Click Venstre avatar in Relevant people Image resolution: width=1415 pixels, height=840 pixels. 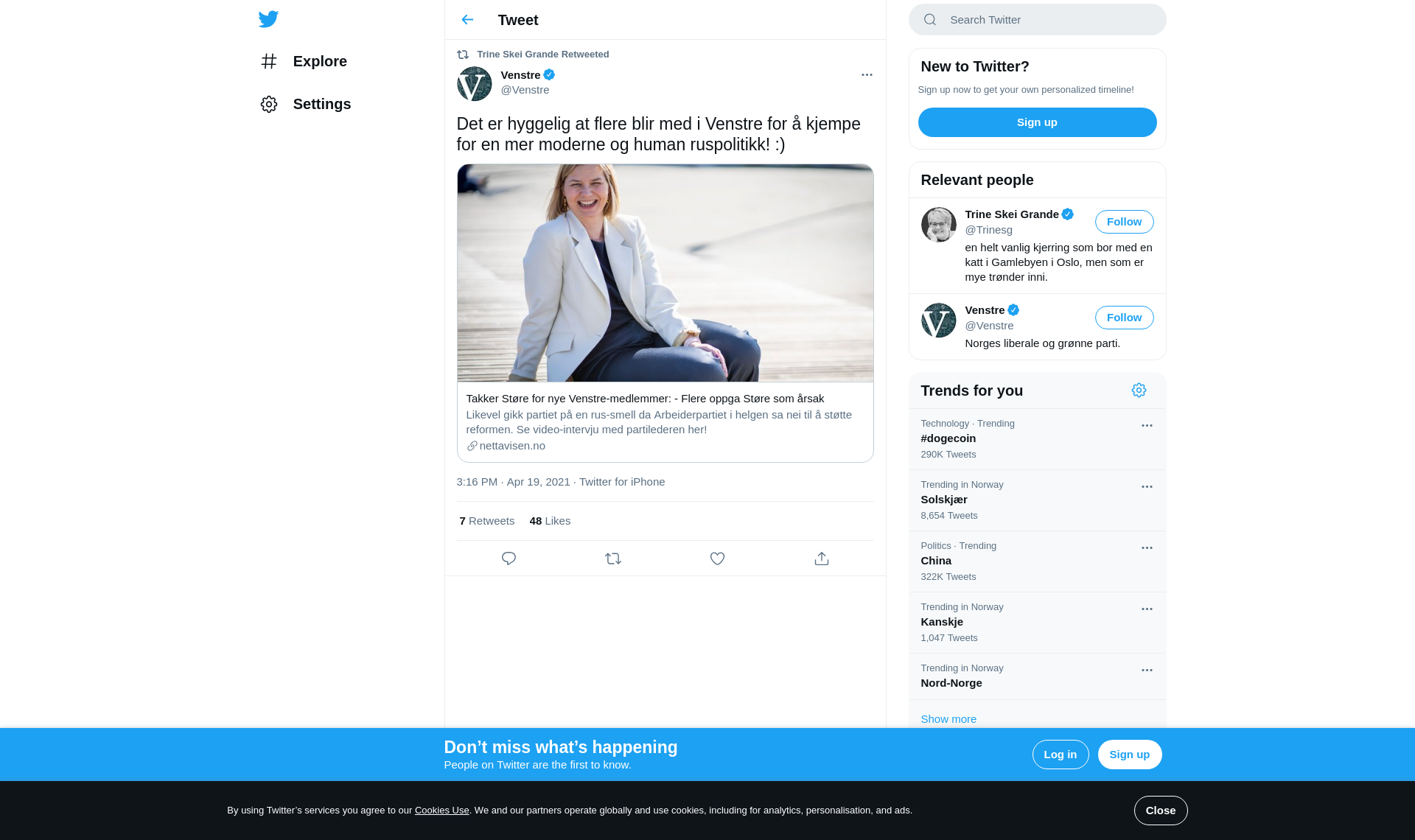(x=939, y=321)
